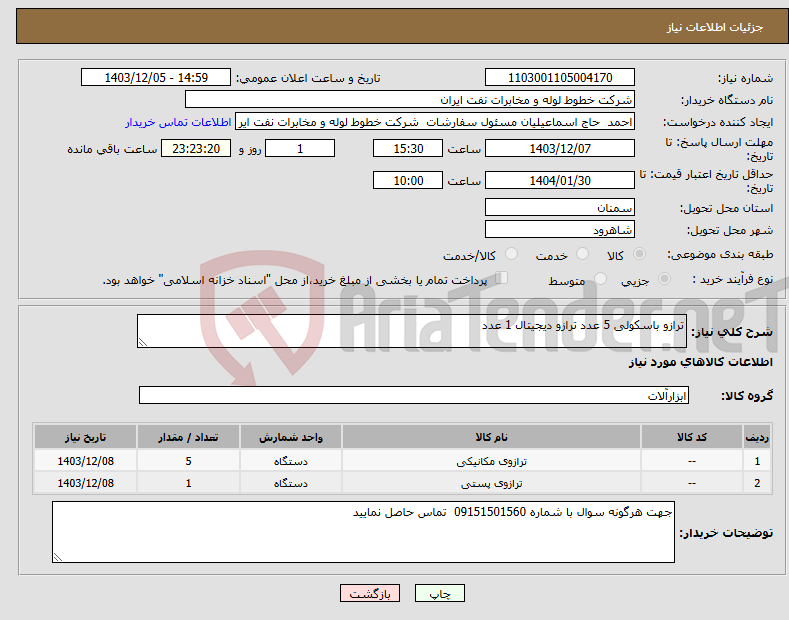Image resolution: width=789 pixels, height=620 pixels.
Task: Click the کد کالا column header
Action: (692, 437)
